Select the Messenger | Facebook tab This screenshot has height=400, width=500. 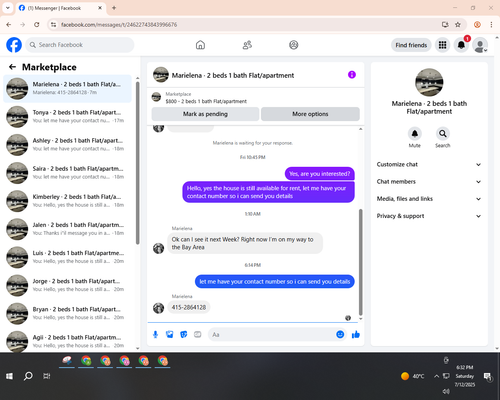pos(60,8)
